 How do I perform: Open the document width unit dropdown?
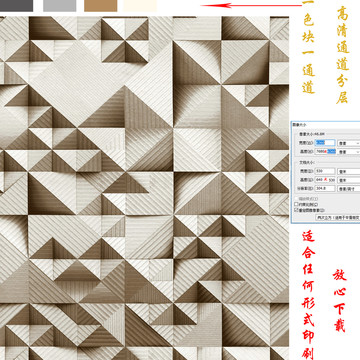349,171
